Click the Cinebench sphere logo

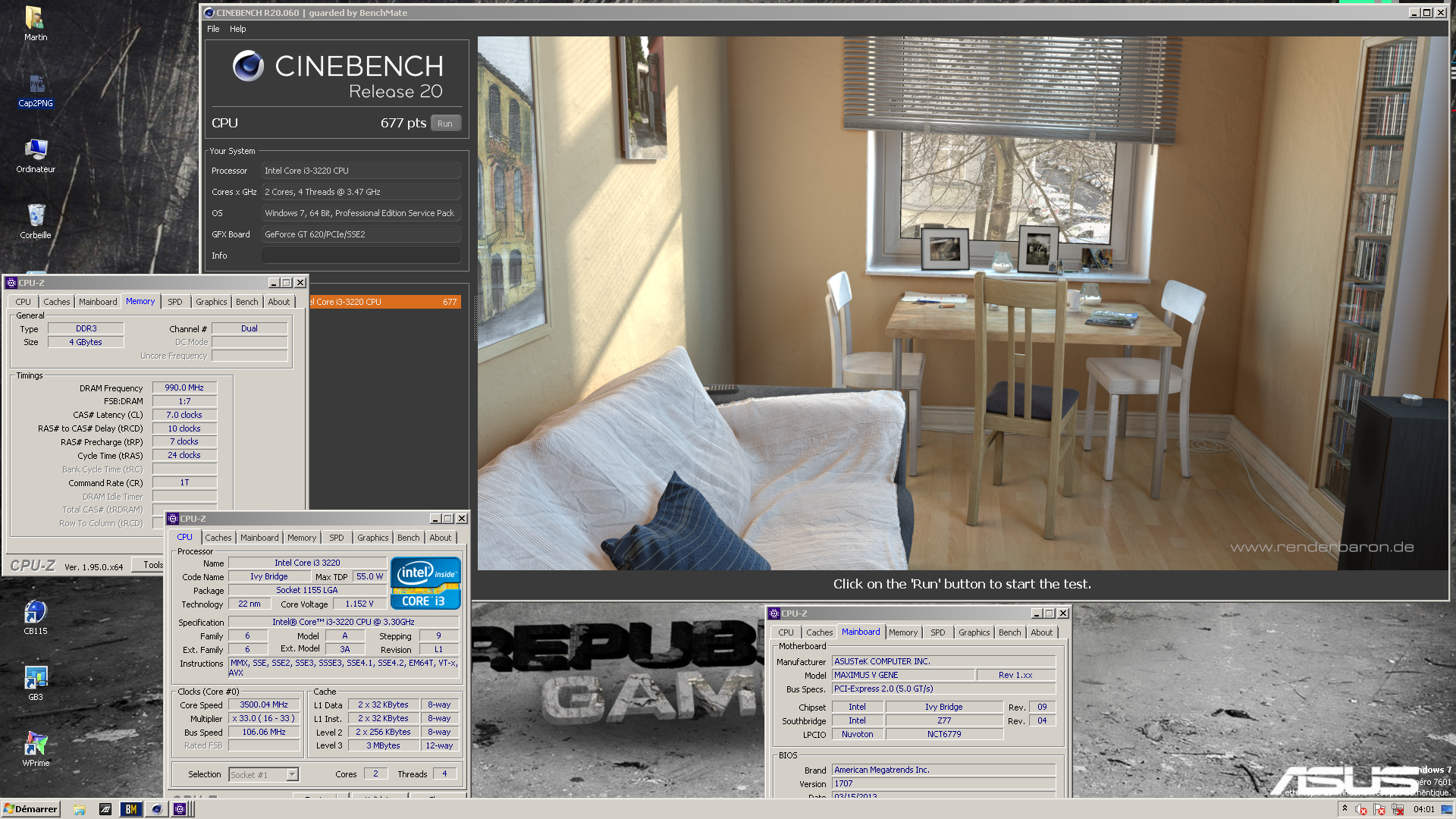248,66
